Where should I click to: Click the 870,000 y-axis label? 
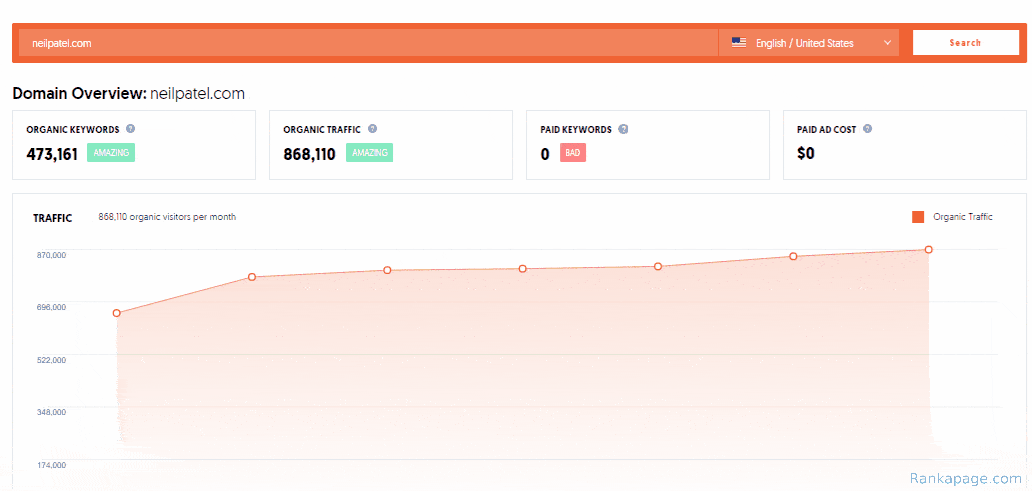49,255
